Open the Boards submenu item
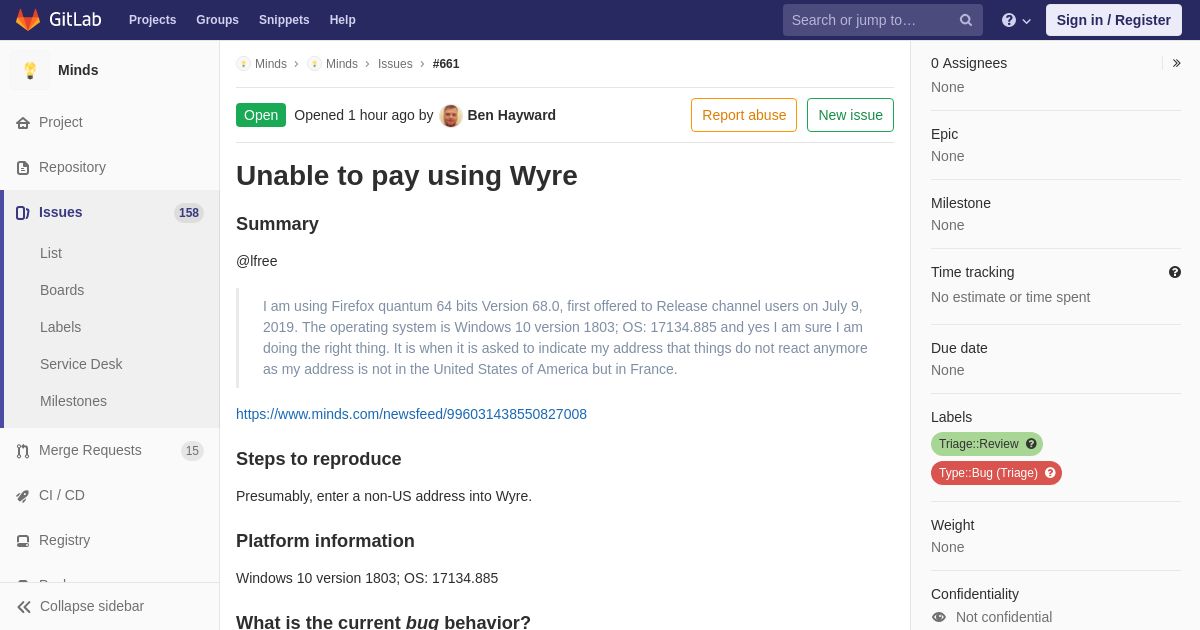Viewport: 1200px width, 630px height. pos(62,290)
